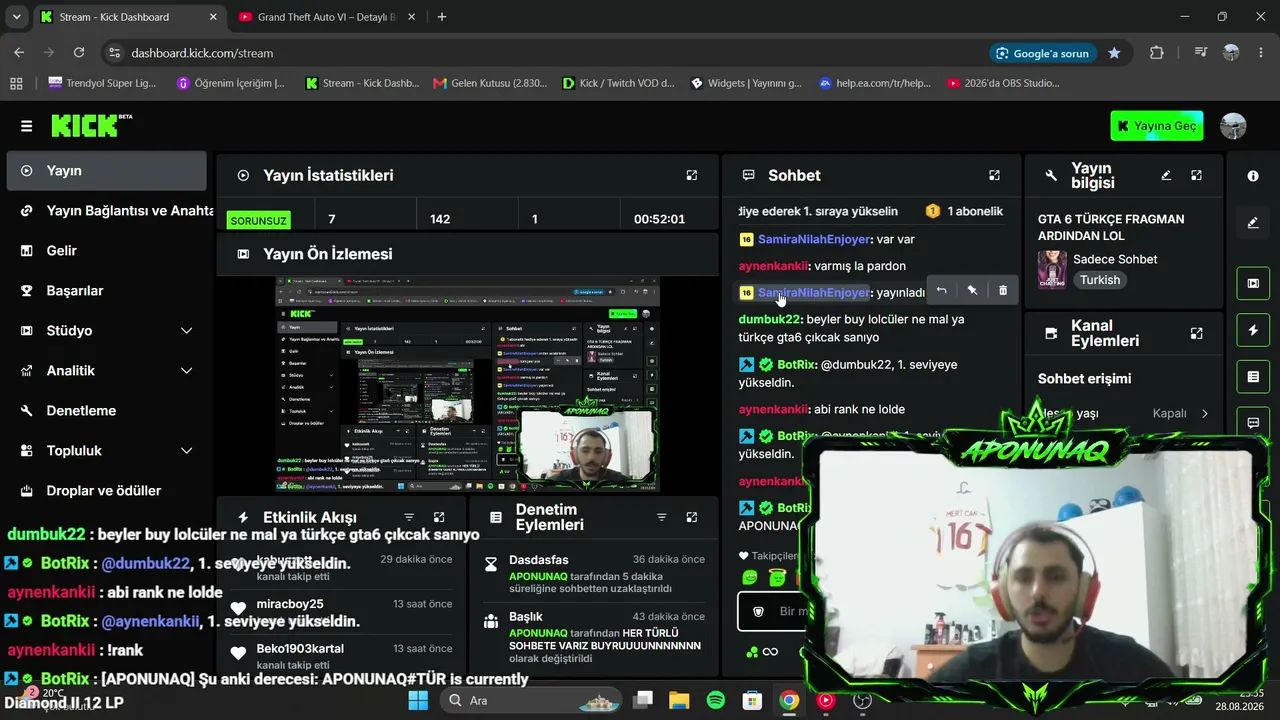
Task: Toggle the activity feed lightning widget in the right rail
Action: pyautogui.click(x=1253, y=330)
